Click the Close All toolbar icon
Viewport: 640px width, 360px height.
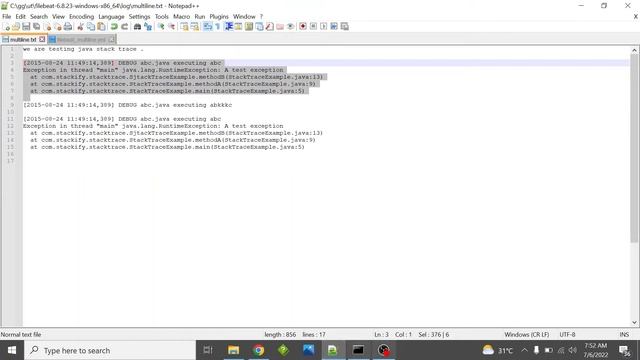click(x=58, y=27)
